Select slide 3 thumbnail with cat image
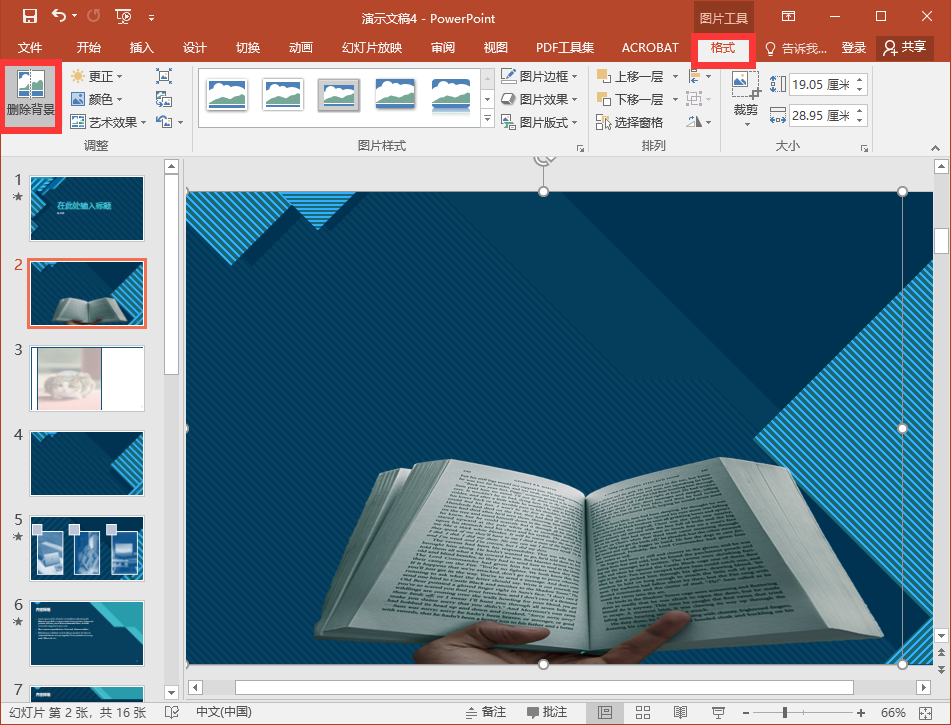 click(87, 378)
